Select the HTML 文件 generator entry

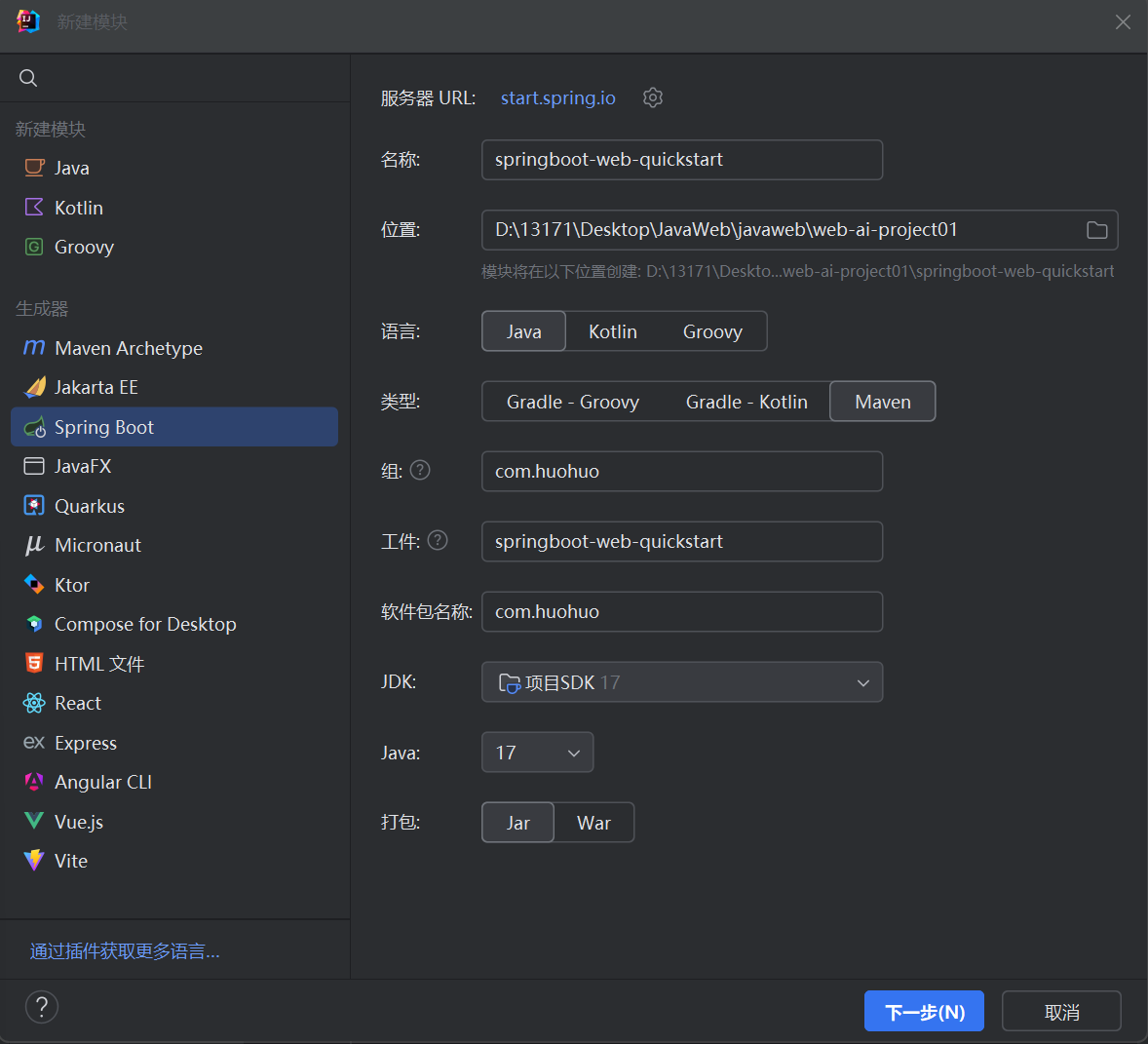click(x=174, y=663)
